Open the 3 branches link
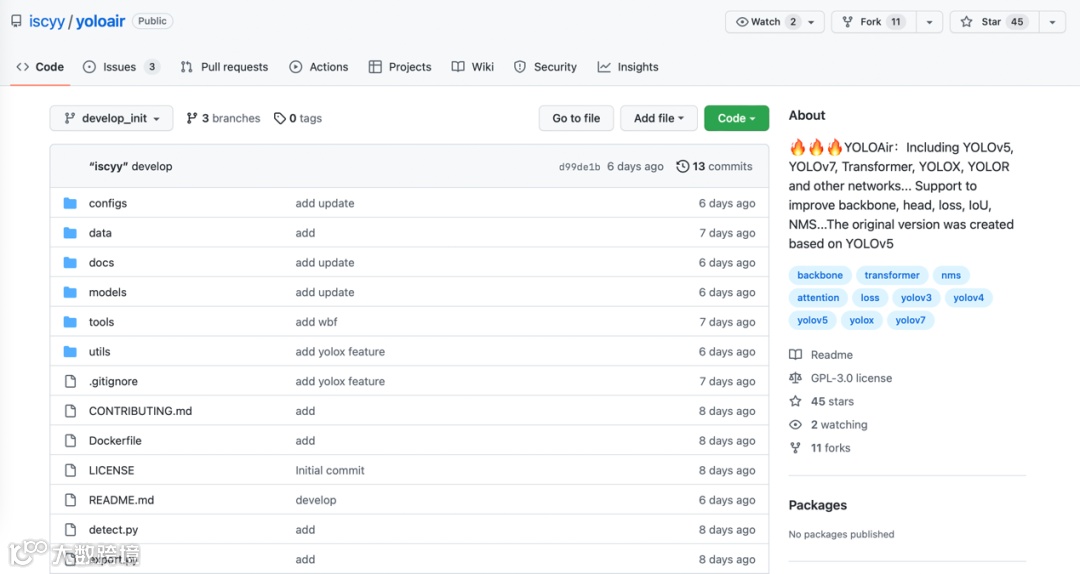 (223, 119)
